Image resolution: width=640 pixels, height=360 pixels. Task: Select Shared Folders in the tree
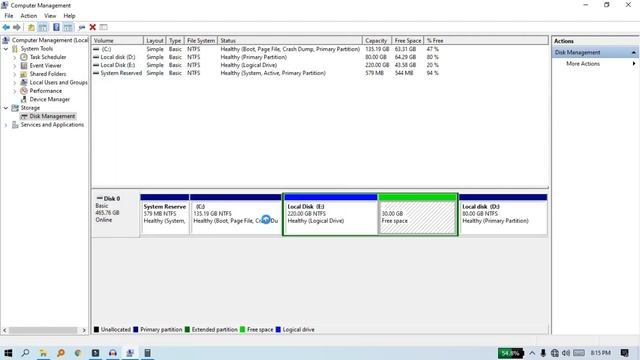(x=48, y=74)
